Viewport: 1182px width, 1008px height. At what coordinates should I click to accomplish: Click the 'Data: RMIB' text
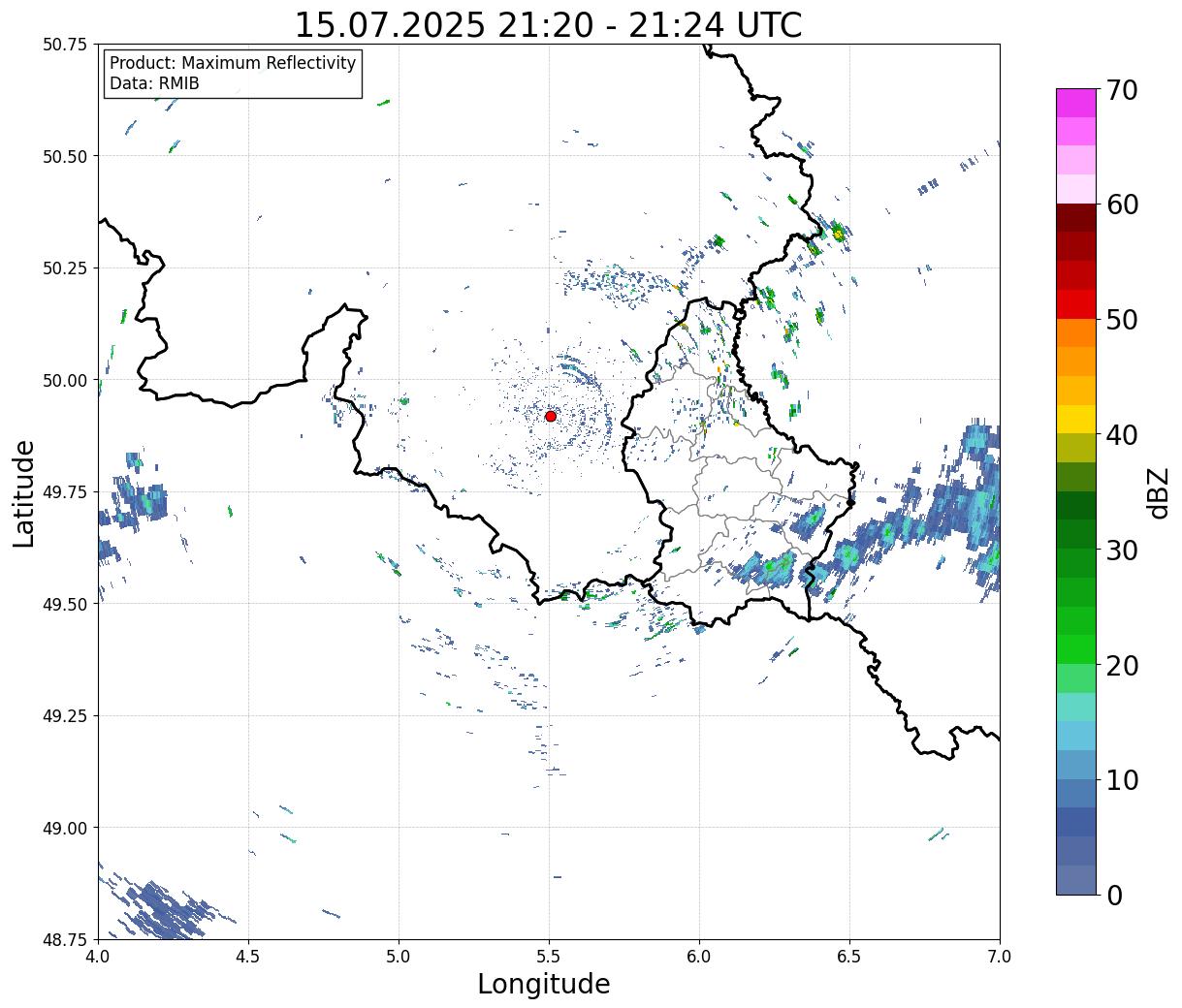coord(154,83)
